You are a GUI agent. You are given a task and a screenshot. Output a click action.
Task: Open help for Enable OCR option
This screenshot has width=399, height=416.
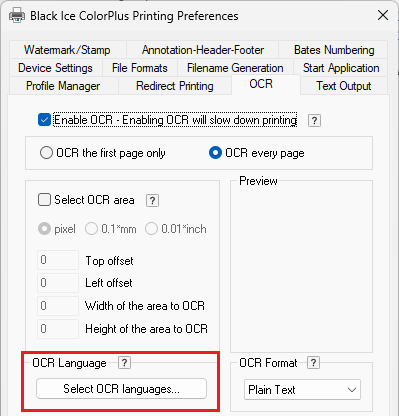click(314, 120)
